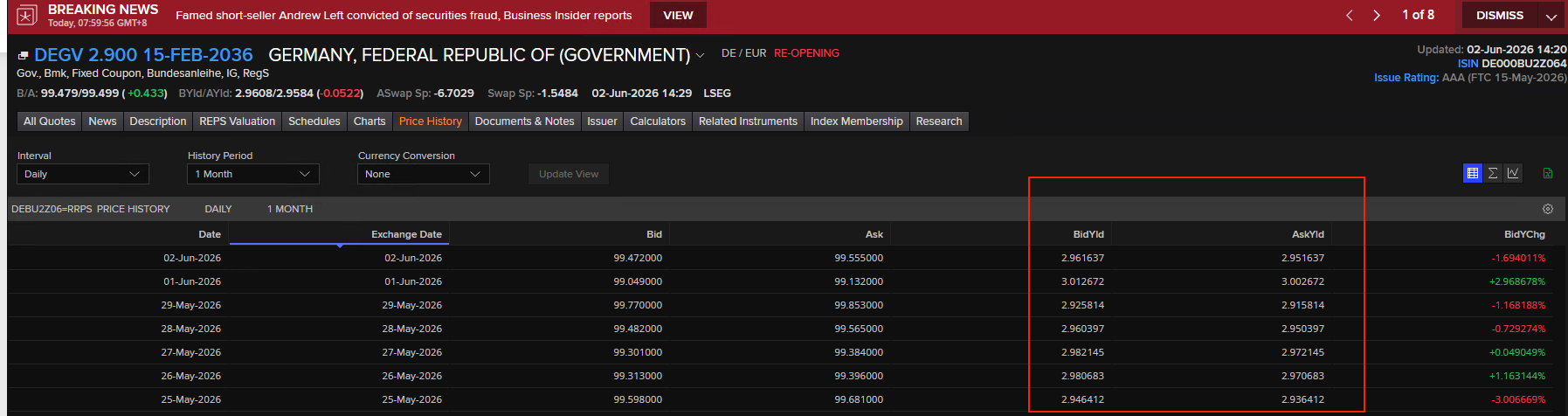Dismiss the breaking news banner
Screen dimensions: 1568x416
point(1500,16)
